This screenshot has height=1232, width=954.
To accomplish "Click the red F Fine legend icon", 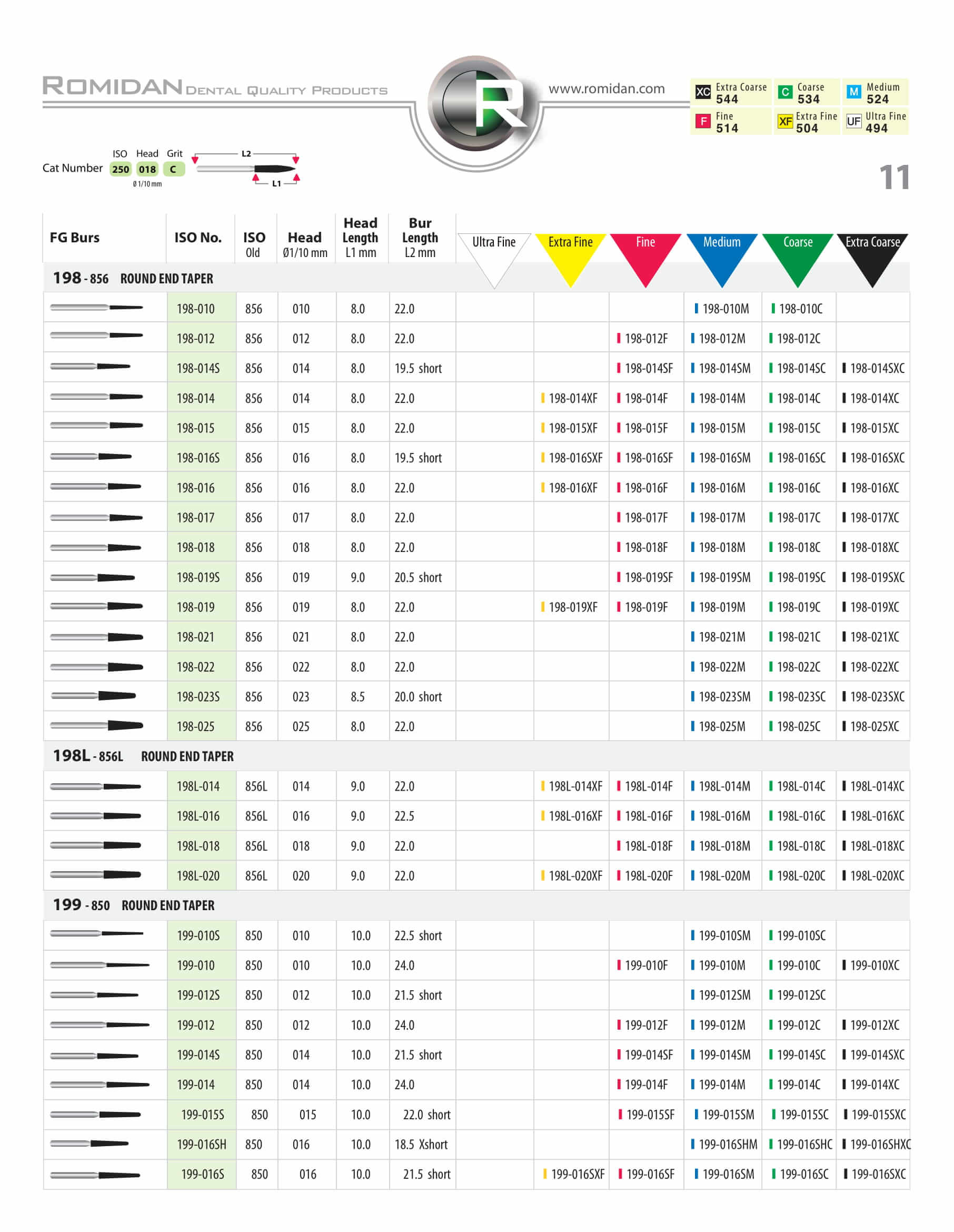I will click(702, 121).
